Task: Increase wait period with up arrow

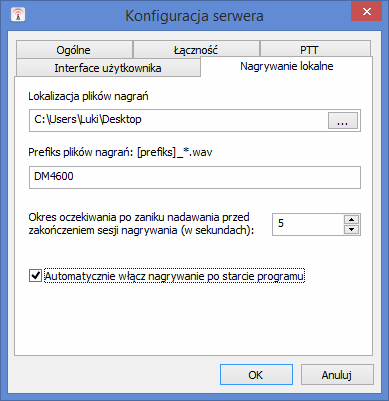Action: (351, 219)
